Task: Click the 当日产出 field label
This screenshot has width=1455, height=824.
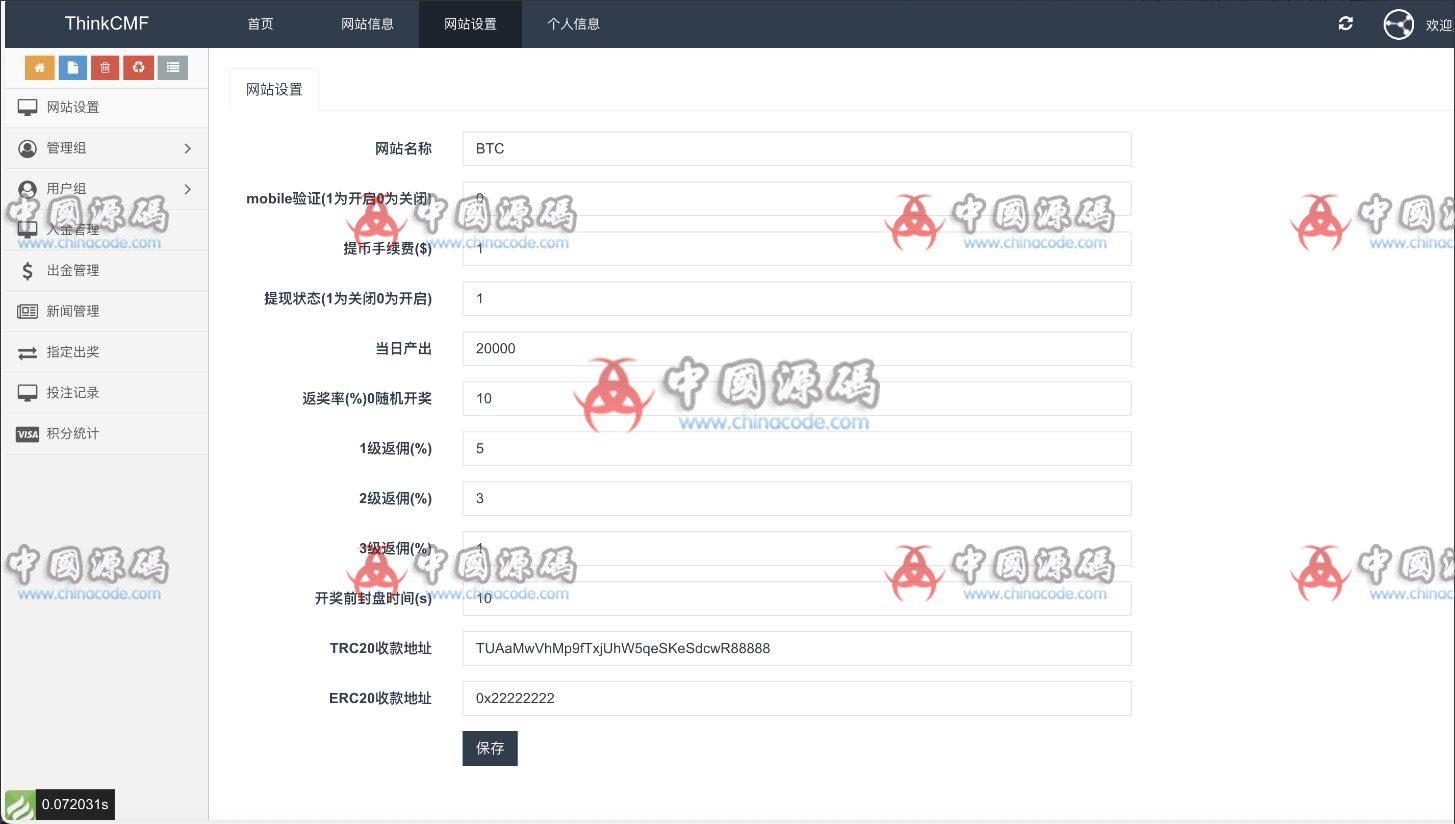Action: (x=403, y=348)
